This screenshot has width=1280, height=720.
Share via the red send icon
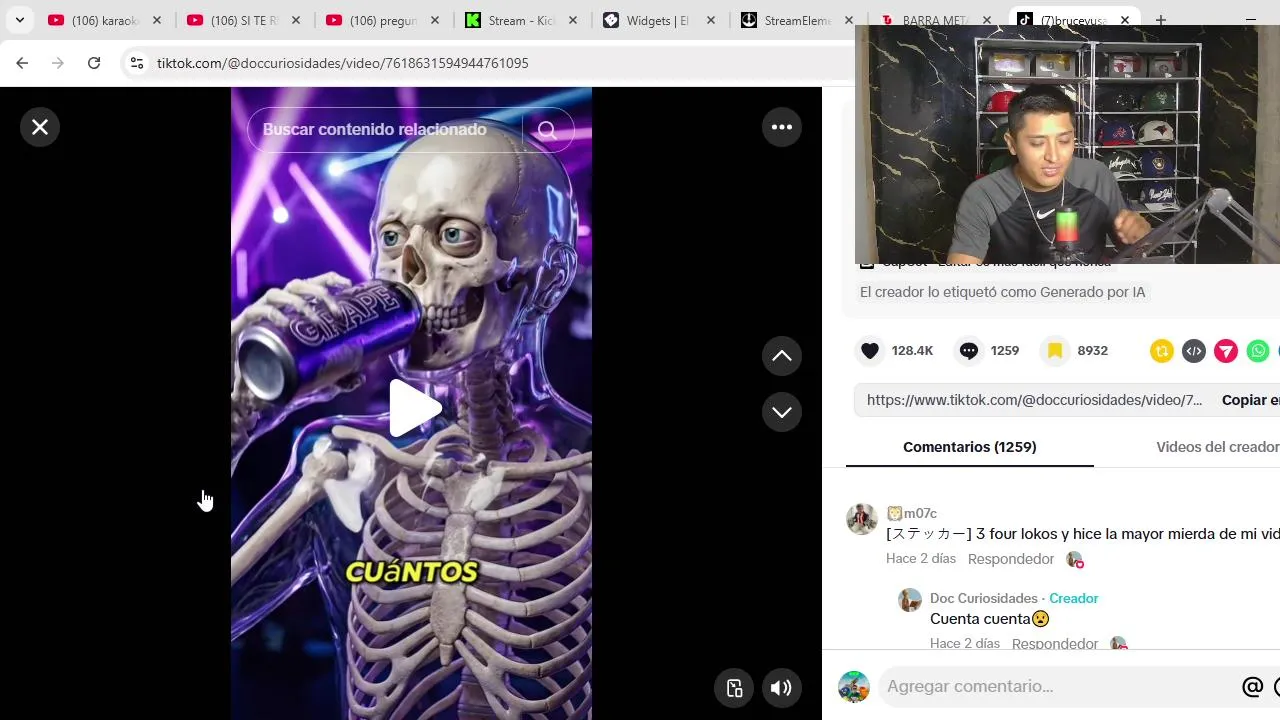(1226, 351)
